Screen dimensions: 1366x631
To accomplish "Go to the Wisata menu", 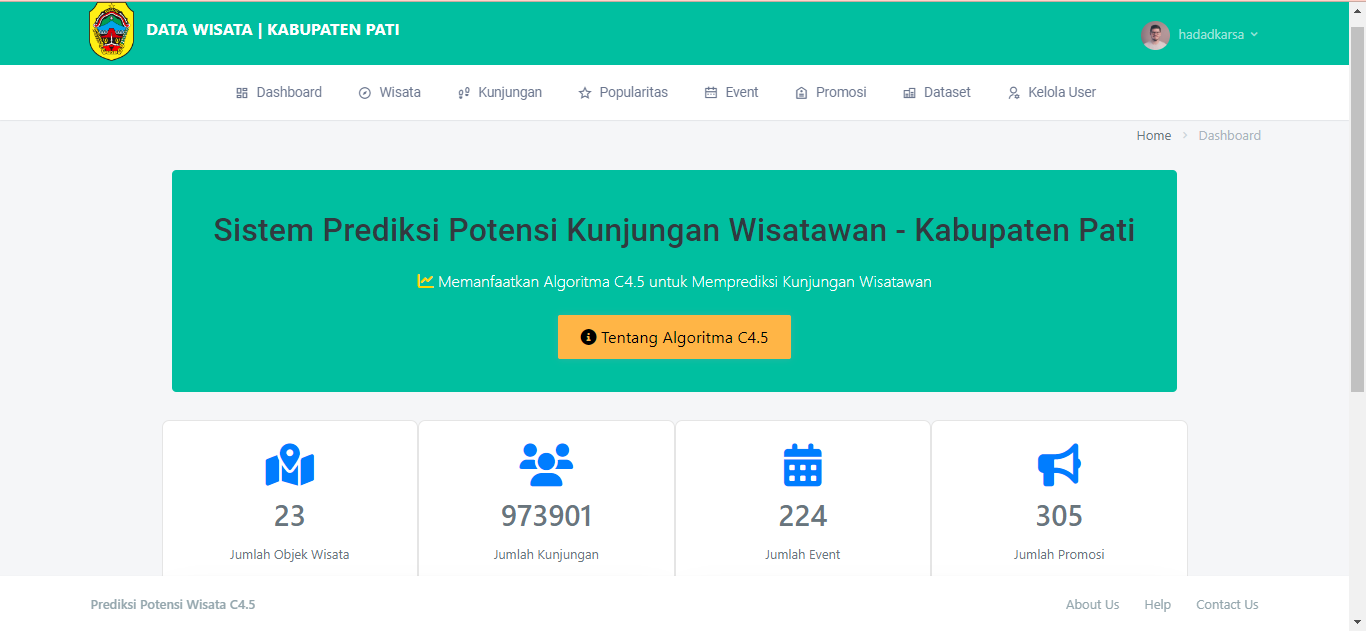I will (390, 93).
